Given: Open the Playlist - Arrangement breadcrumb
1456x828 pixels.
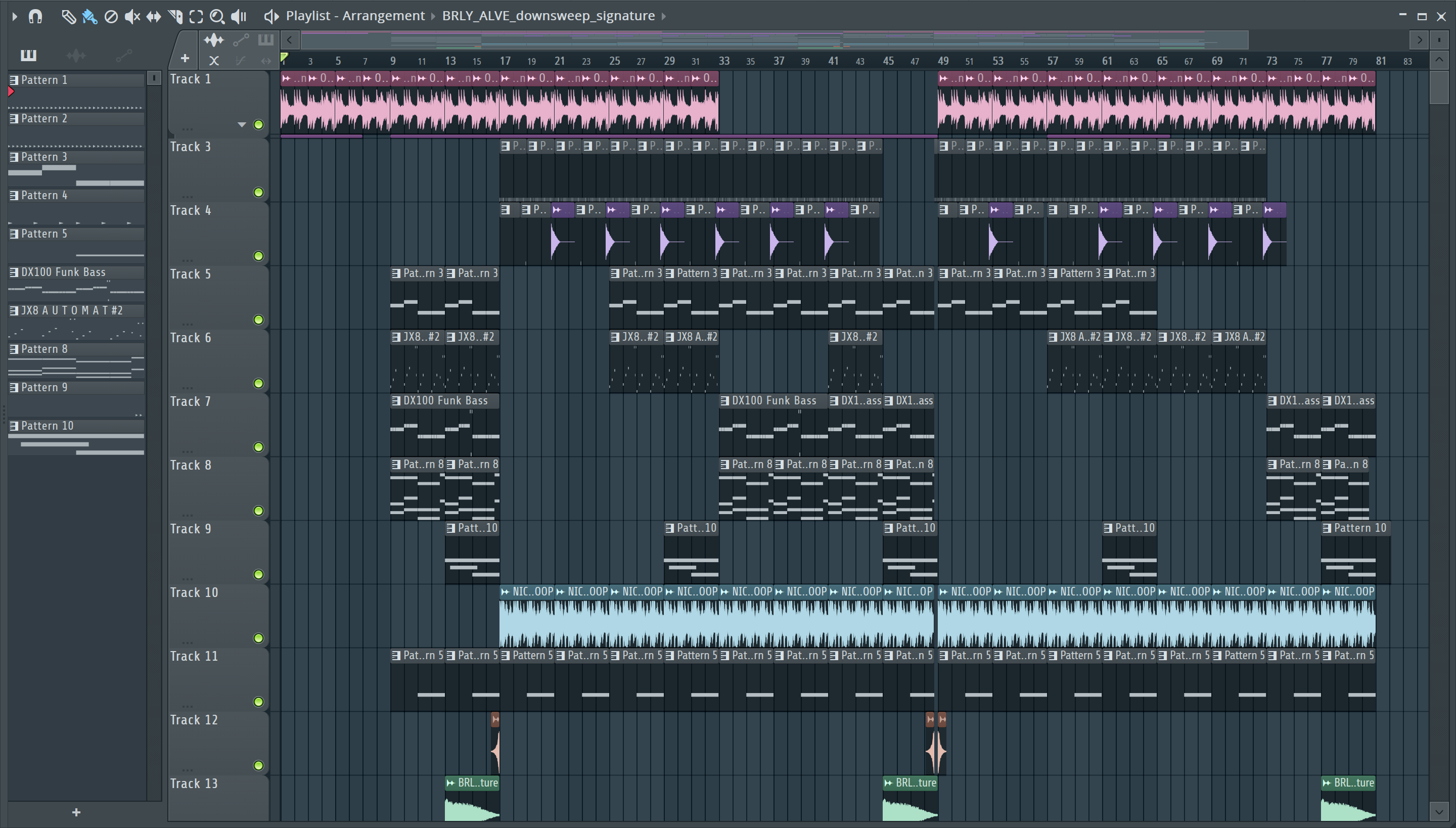Looking at the screenshot, I should coord(355,16).
